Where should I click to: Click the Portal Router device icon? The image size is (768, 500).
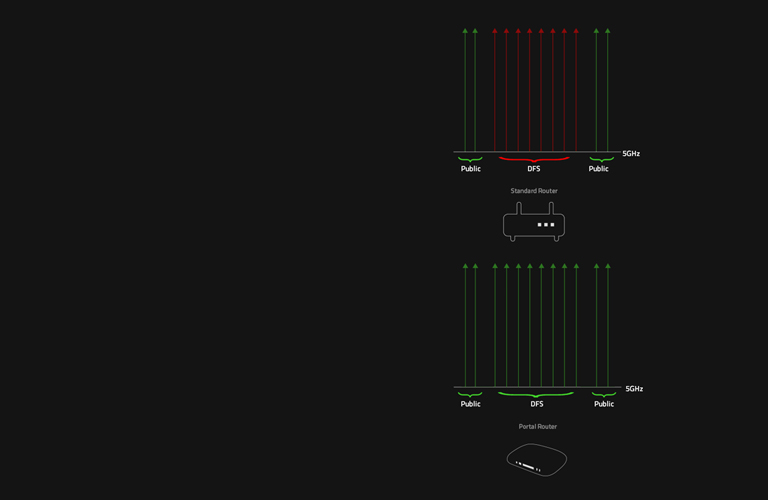[537, 459]
